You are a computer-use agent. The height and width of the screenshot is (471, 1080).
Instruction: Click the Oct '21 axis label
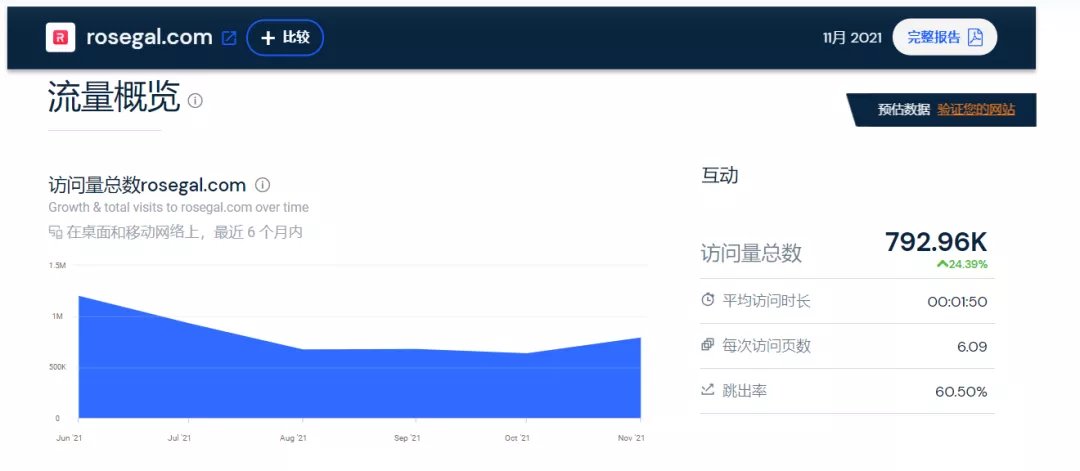pyautogui.click(x=517, y=438)
